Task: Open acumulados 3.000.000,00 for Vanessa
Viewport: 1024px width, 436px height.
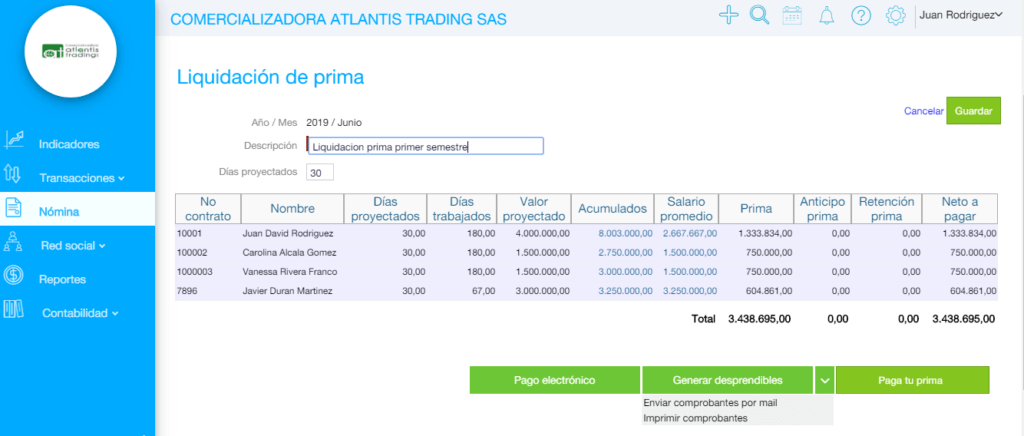Action: pyautogui.click(x=625, y=272)
